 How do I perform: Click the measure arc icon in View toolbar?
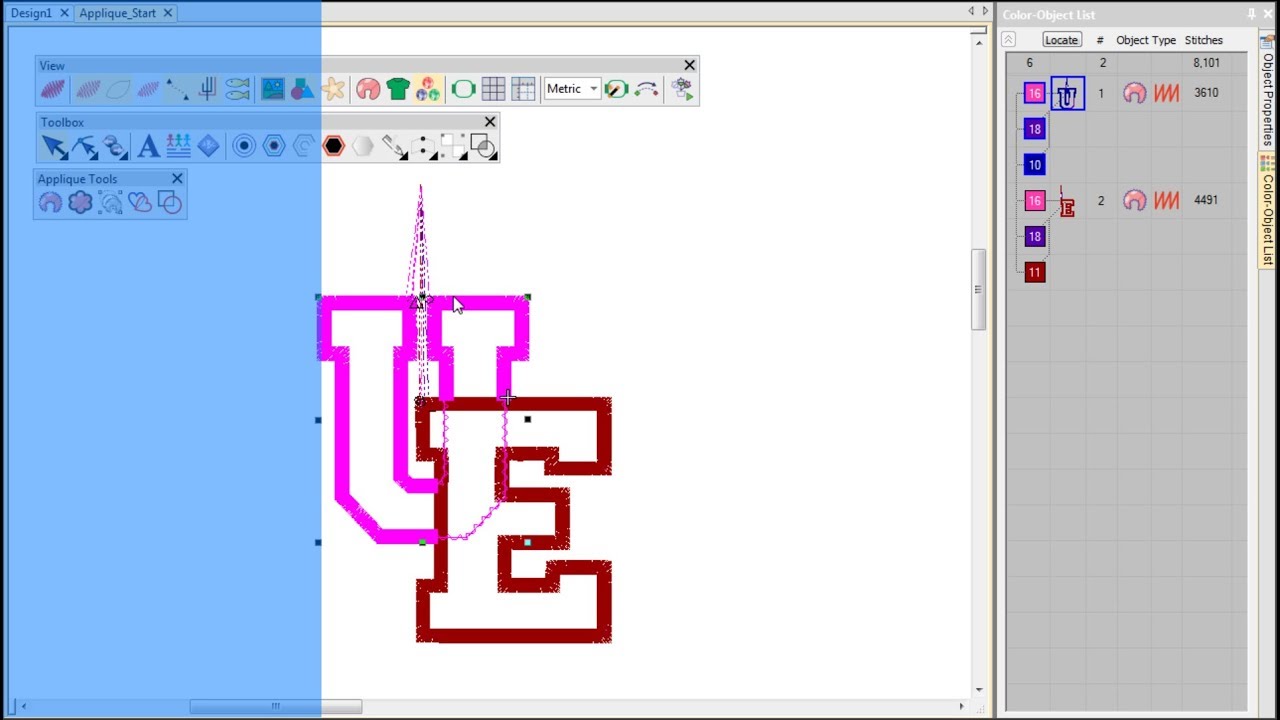point(646,90)
